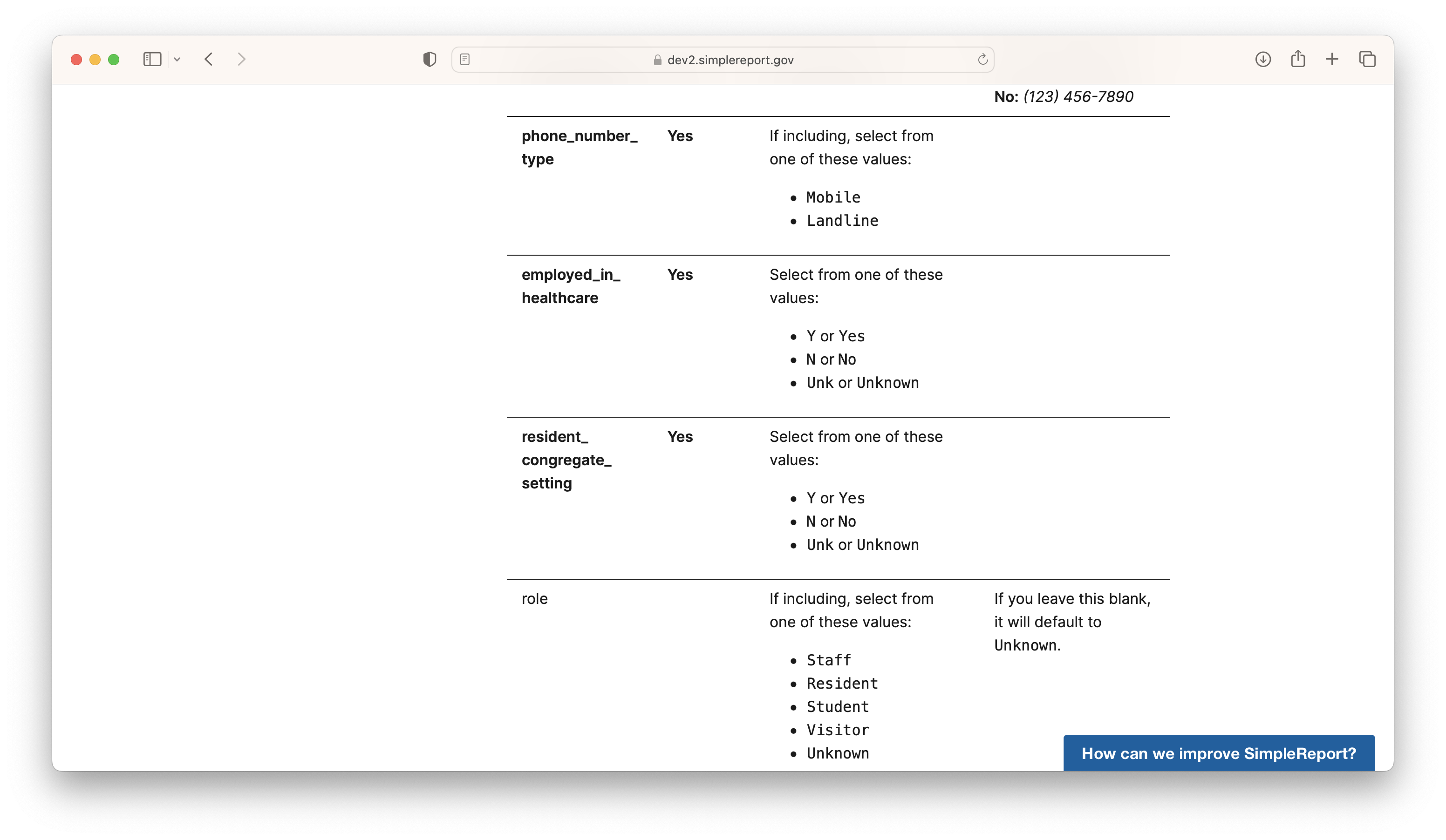This screenshot has width=1446, height=840.
Task: Select the phone_number_type row label
Action: click(x=580, y=147)
